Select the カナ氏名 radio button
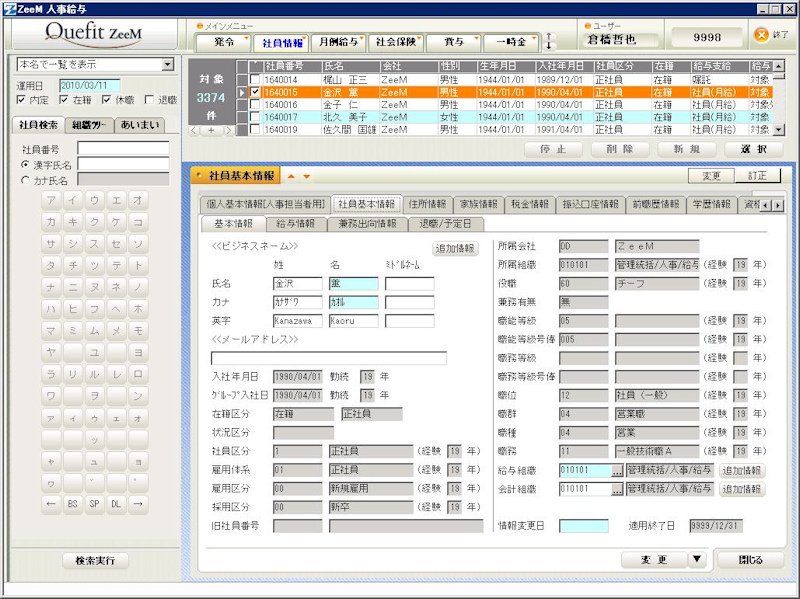Image resolution: width=800 pixels, height=599 pixels. point(25,180)
